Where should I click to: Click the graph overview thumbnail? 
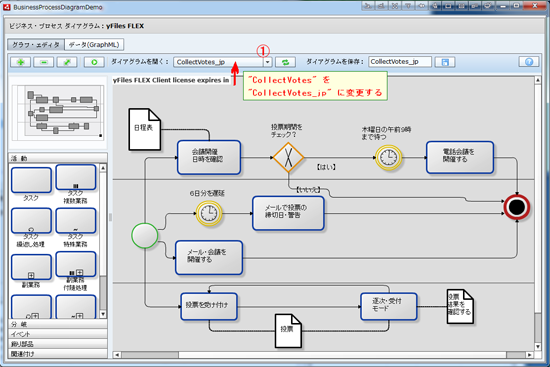click(x=58, y=112)
